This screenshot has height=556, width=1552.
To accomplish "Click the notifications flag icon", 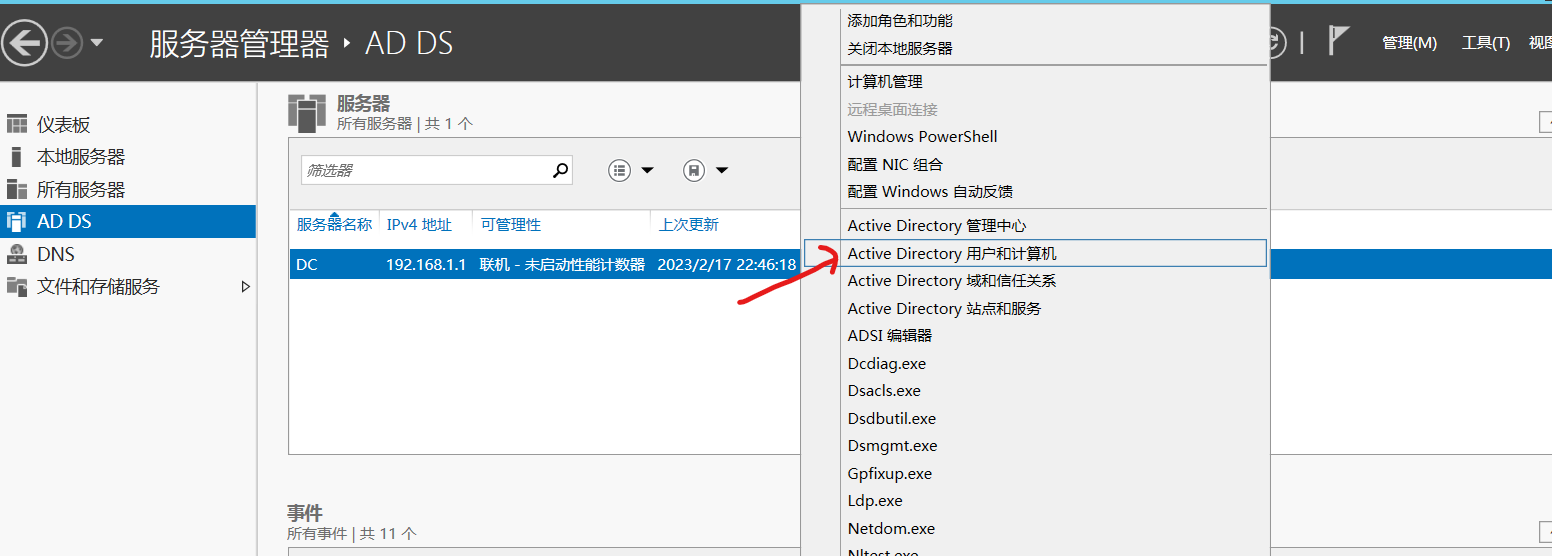I will (1338, 42).
